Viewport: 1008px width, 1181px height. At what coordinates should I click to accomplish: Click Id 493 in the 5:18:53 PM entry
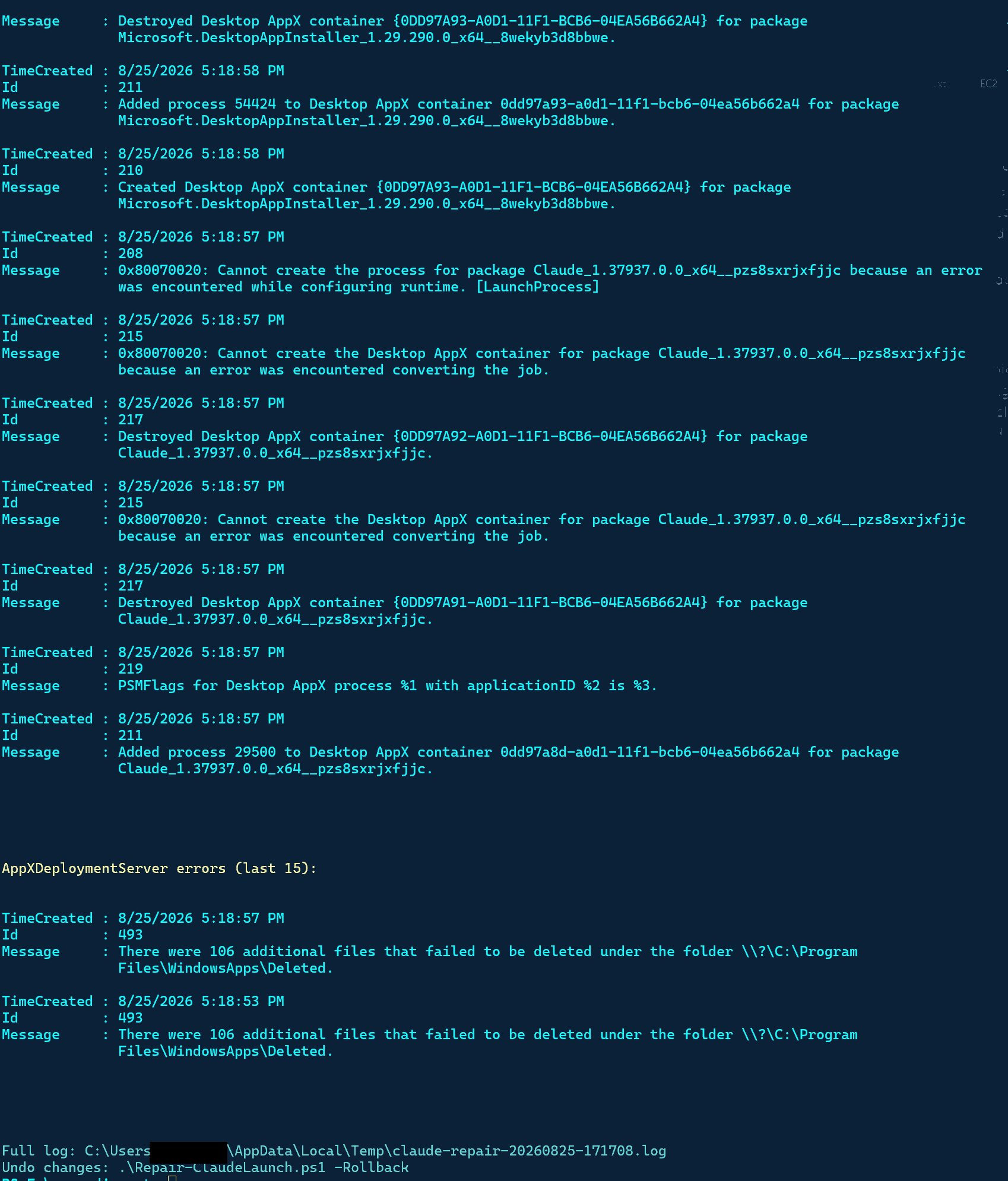pos(131,1018)
